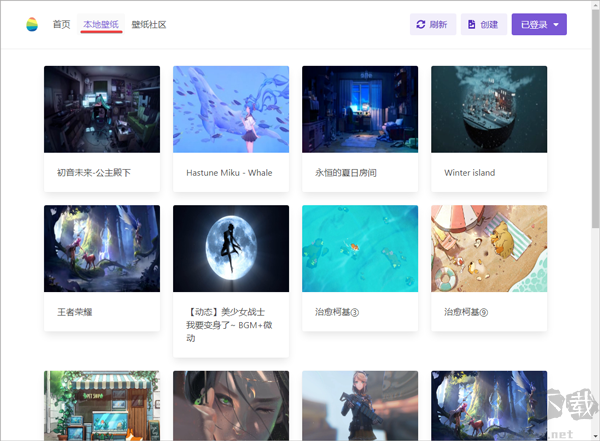This screenshot has height=441, width=600.
Task: Click the colorful app logo icon
Action: pyautogui.click(x=33, y=24)
